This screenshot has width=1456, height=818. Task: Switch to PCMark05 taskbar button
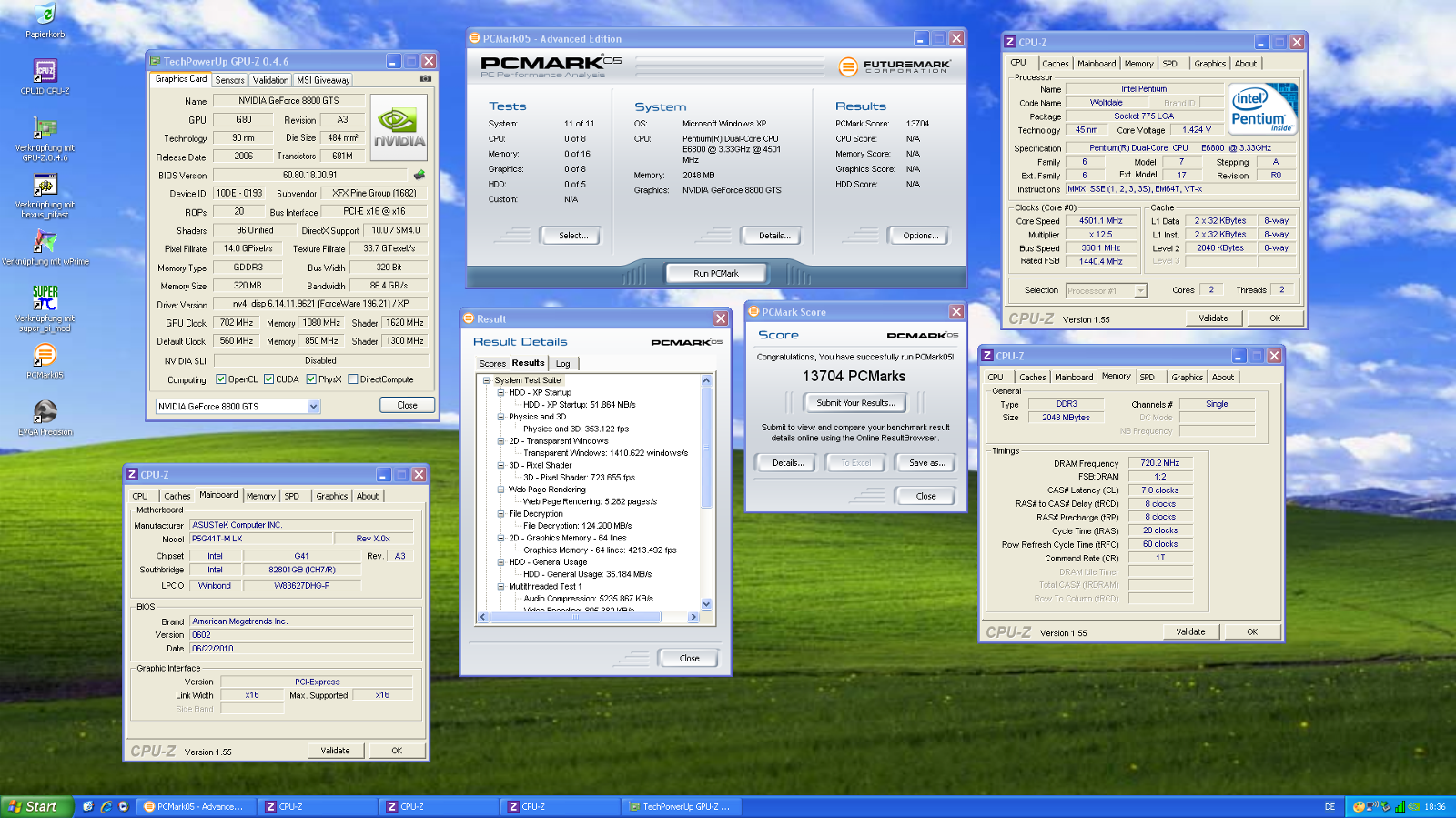click(x=197, y=806)
